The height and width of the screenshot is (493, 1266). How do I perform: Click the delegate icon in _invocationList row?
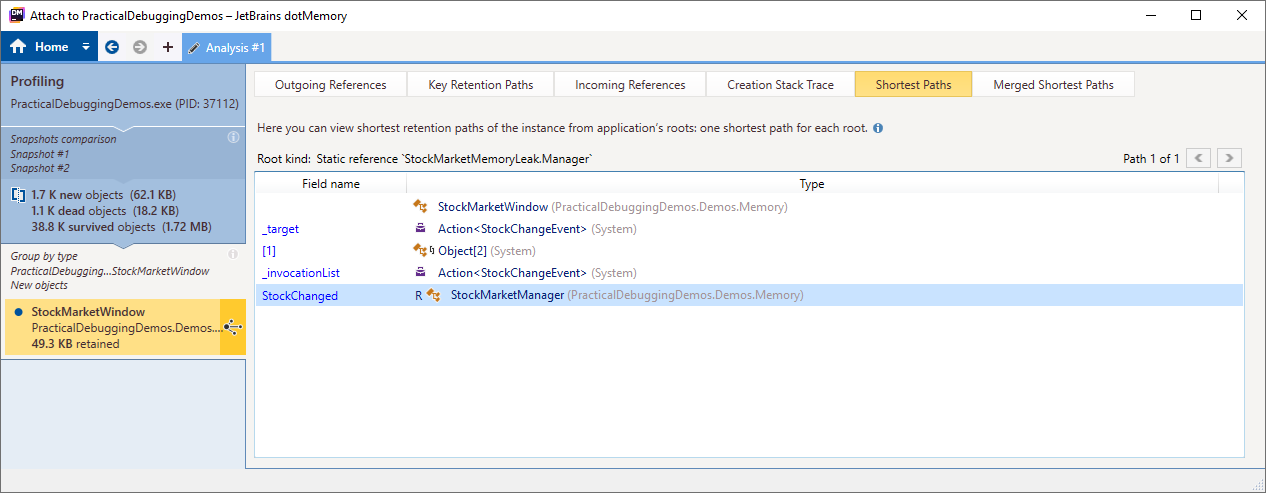pos(420,273)
